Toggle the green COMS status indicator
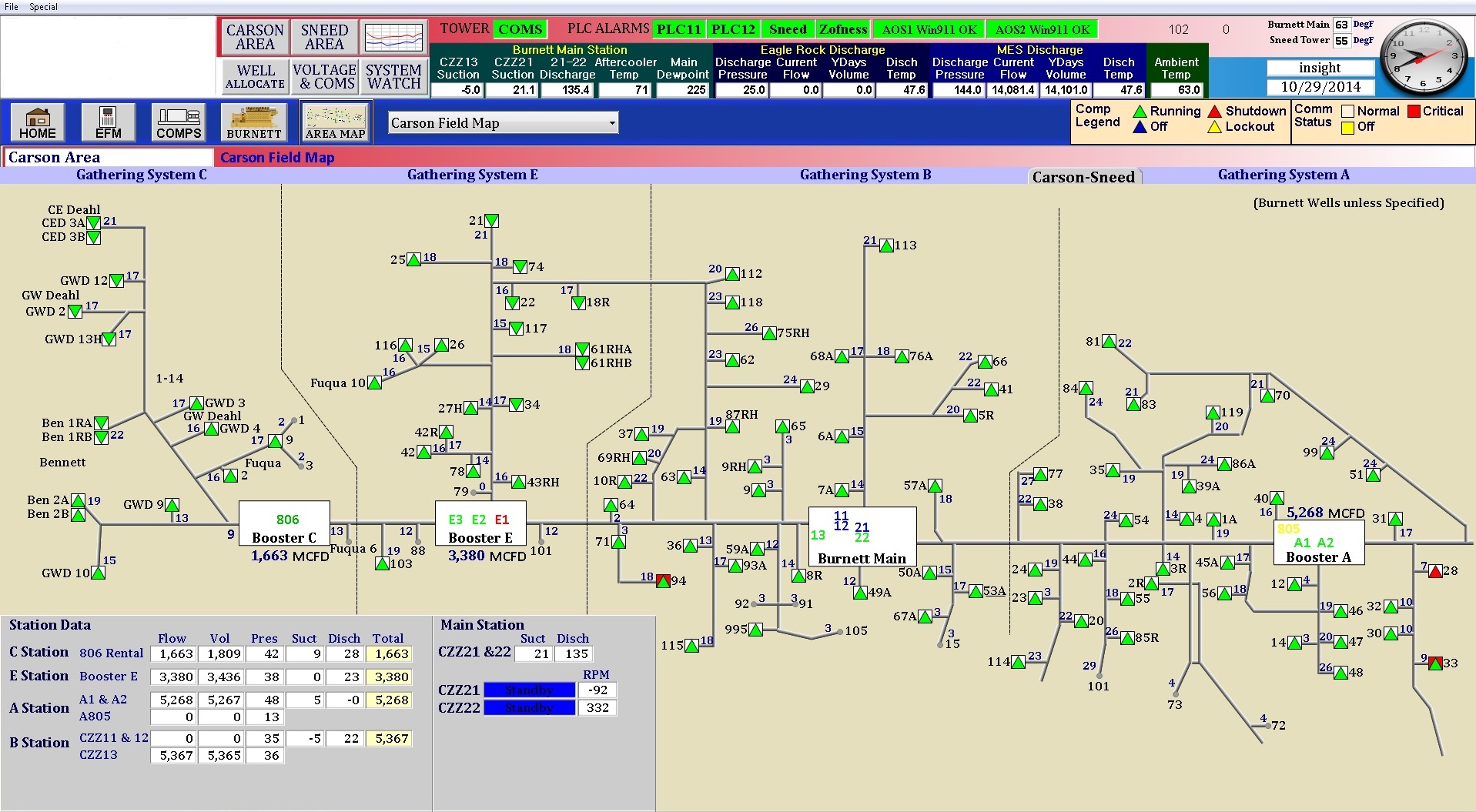This screenshot has width=1476, height=812. [x=520, y=28]
